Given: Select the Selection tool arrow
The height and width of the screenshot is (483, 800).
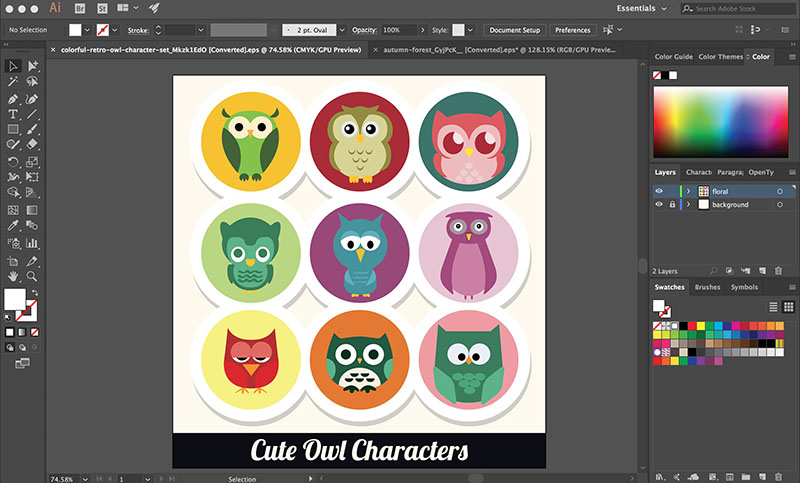Looking at the screenshot, I should click(13, 66).
